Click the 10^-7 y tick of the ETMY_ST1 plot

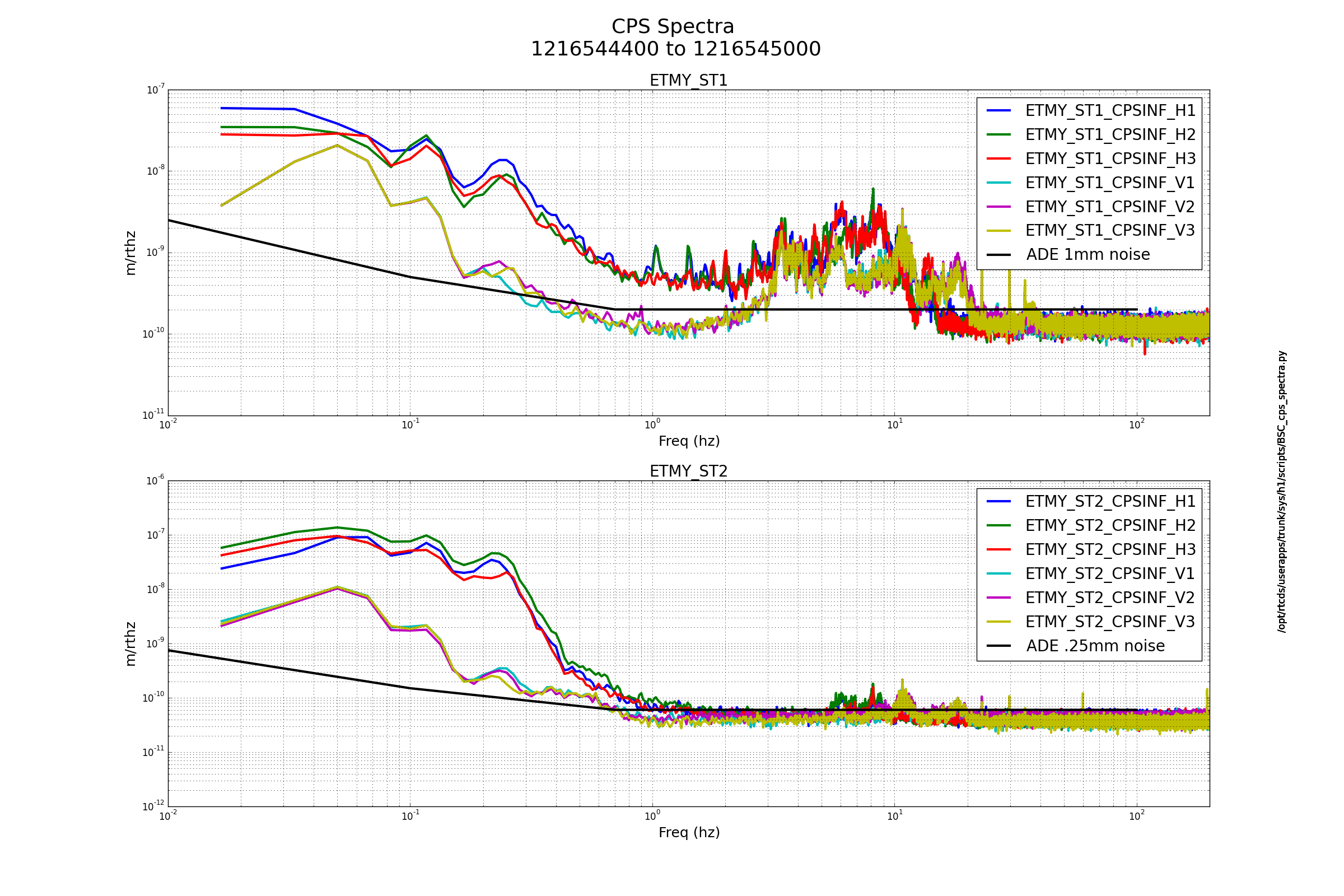coord(156,89)
